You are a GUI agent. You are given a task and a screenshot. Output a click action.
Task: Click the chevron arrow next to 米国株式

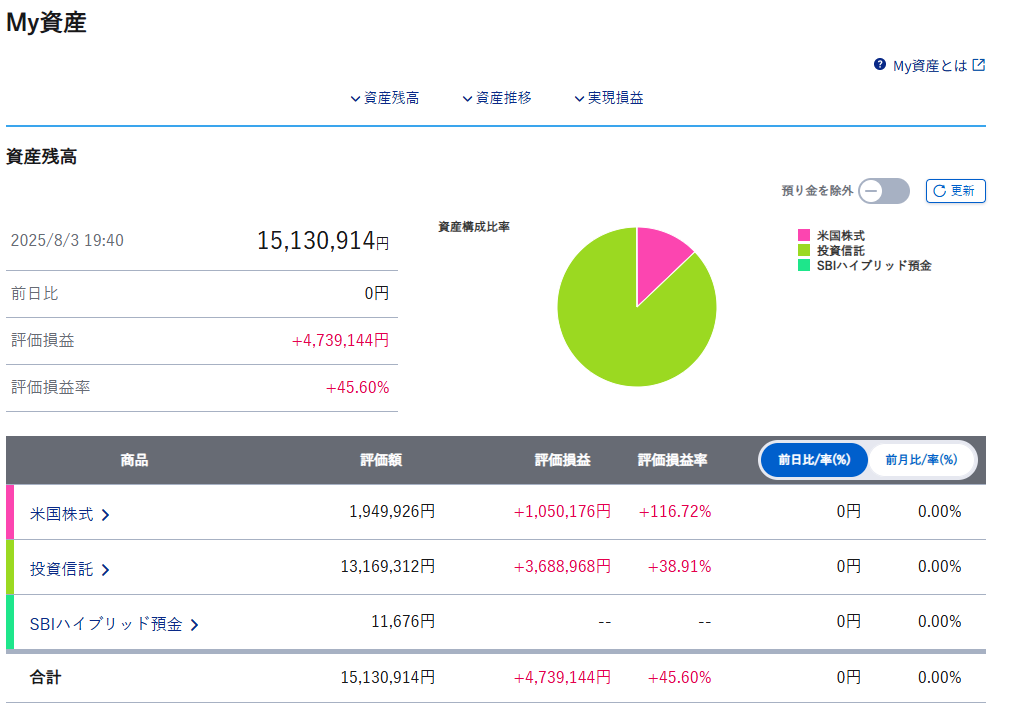pos(106,514)
